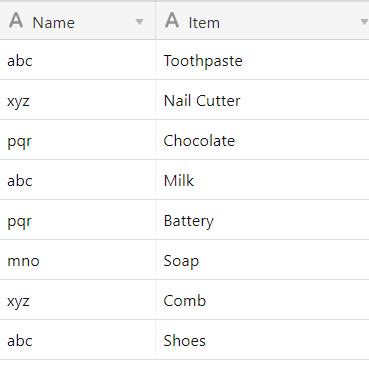This screenshot has width=369, height=370.
Task: Select the mno name cell
Action: (x=78, y=260)
